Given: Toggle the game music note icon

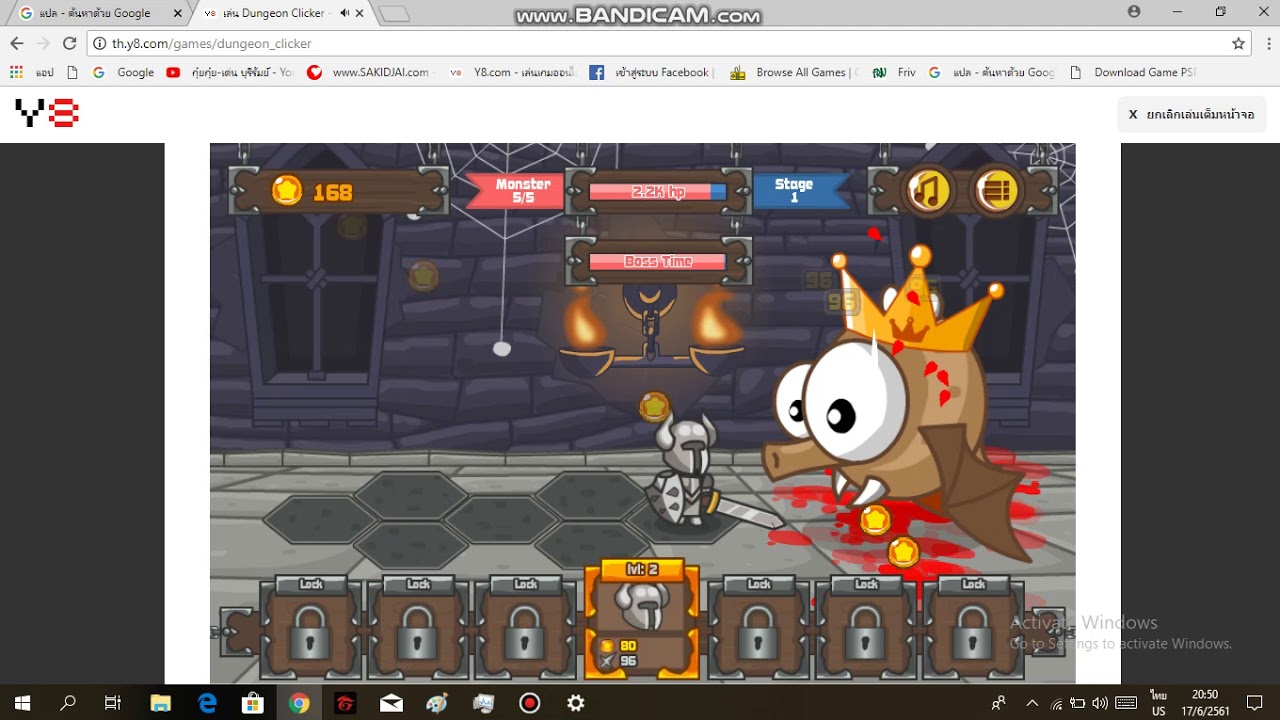Looking at the screenshot, I should (x=929, y=190).
